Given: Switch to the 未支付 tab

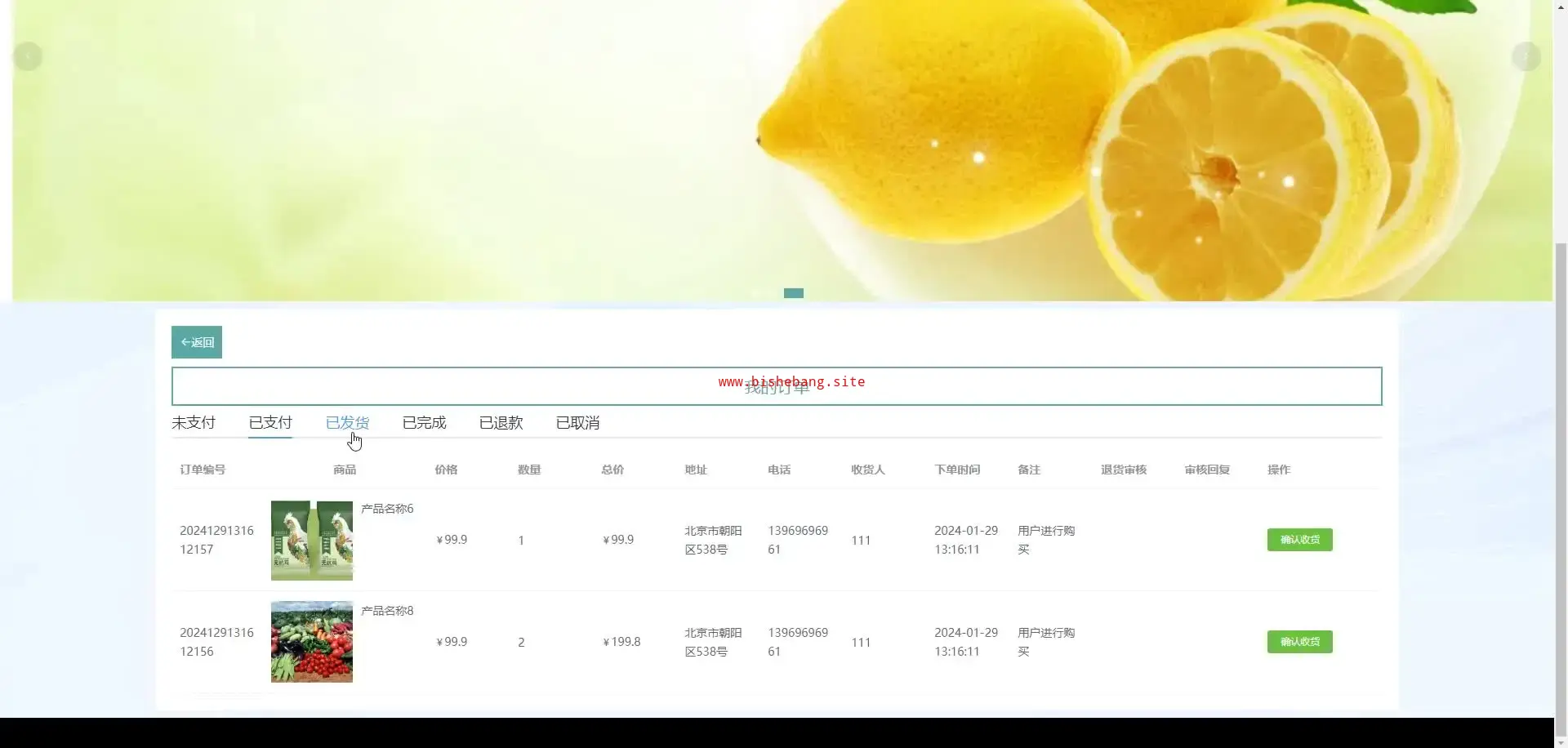Looking at the screenshot, I should [x=194, y=422].
